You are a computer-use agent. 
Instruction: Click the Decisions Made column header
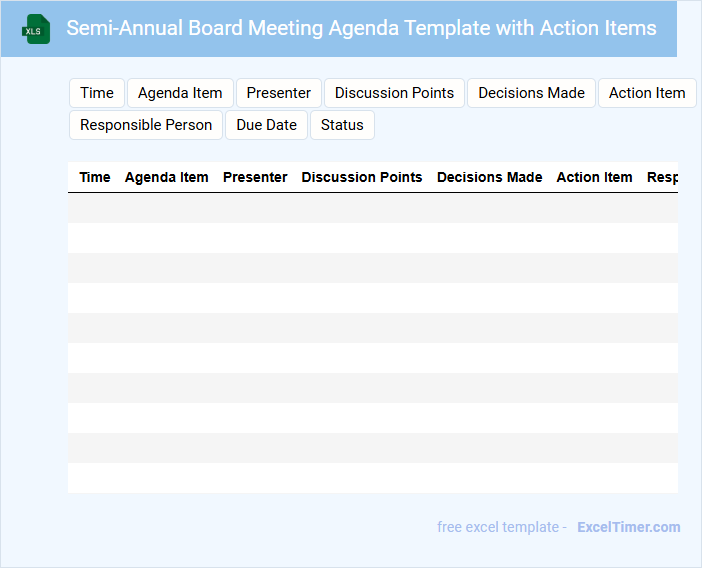490,177
